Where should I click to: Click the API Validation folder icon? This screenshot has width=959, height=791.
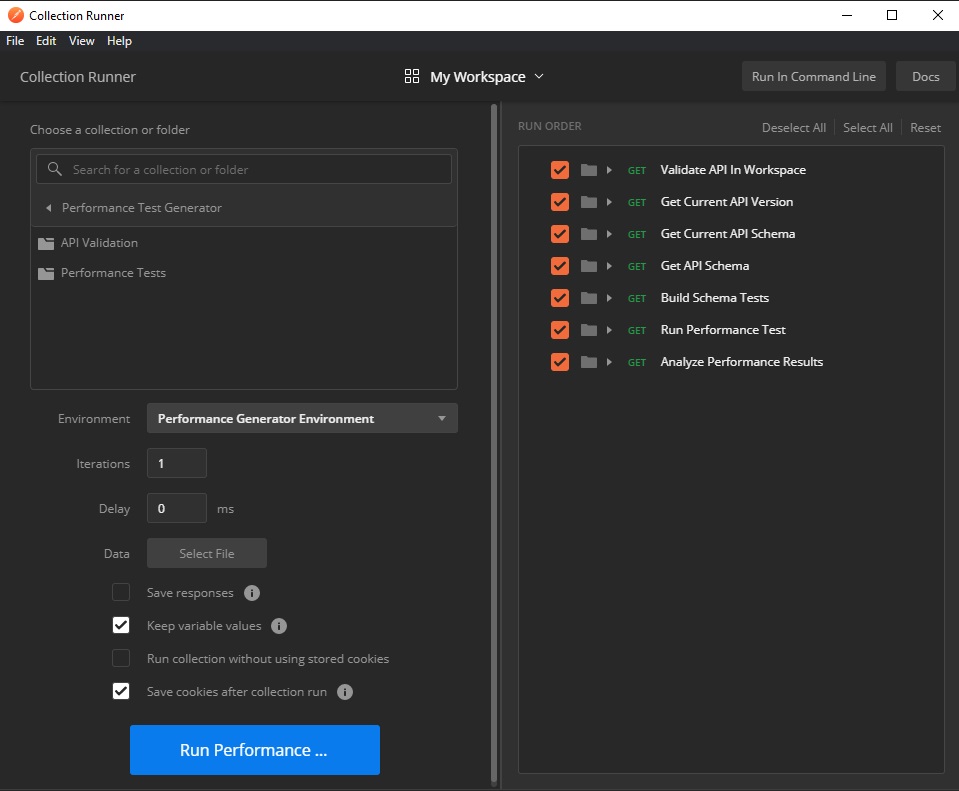click(46, 243)
